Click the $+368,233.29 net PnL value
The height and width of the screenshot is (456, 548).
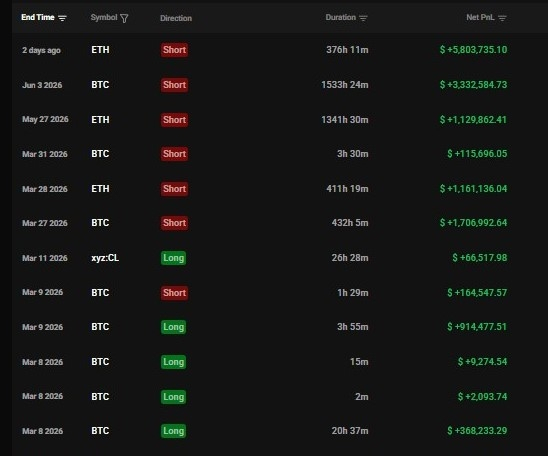[x=477, y=430]
